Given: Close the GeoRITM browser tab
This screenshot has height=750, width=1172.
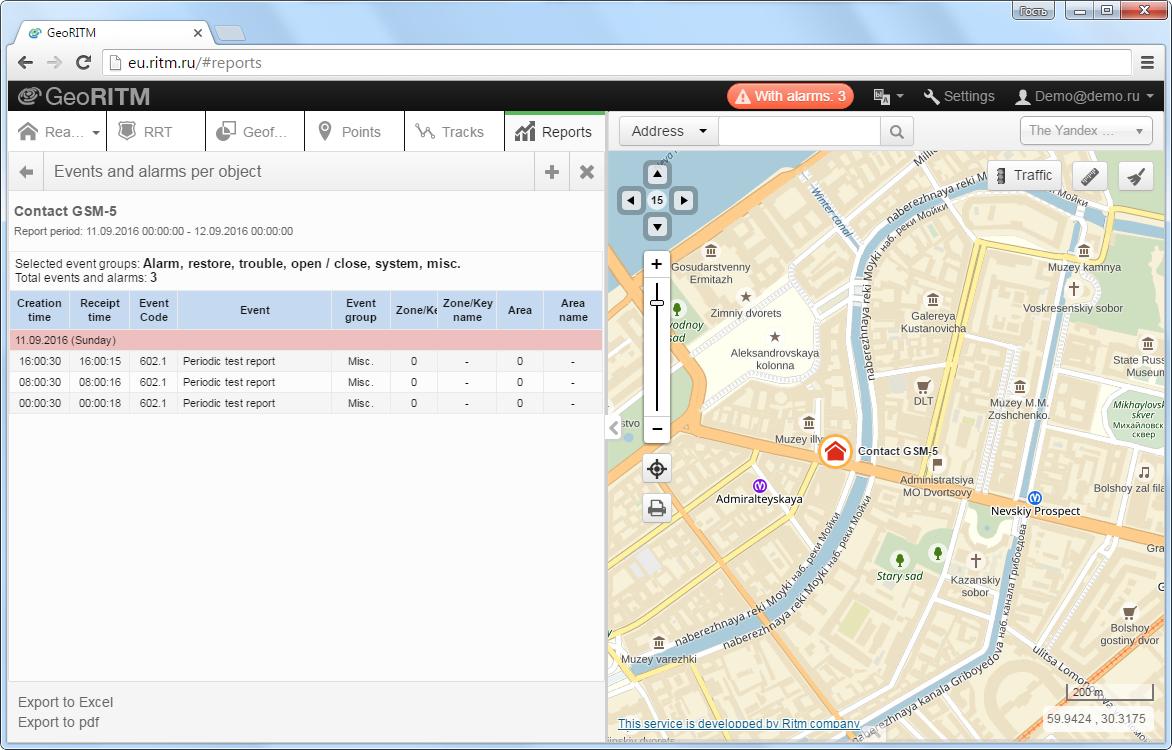Looking at the screenshot, I should coord(197,33).
